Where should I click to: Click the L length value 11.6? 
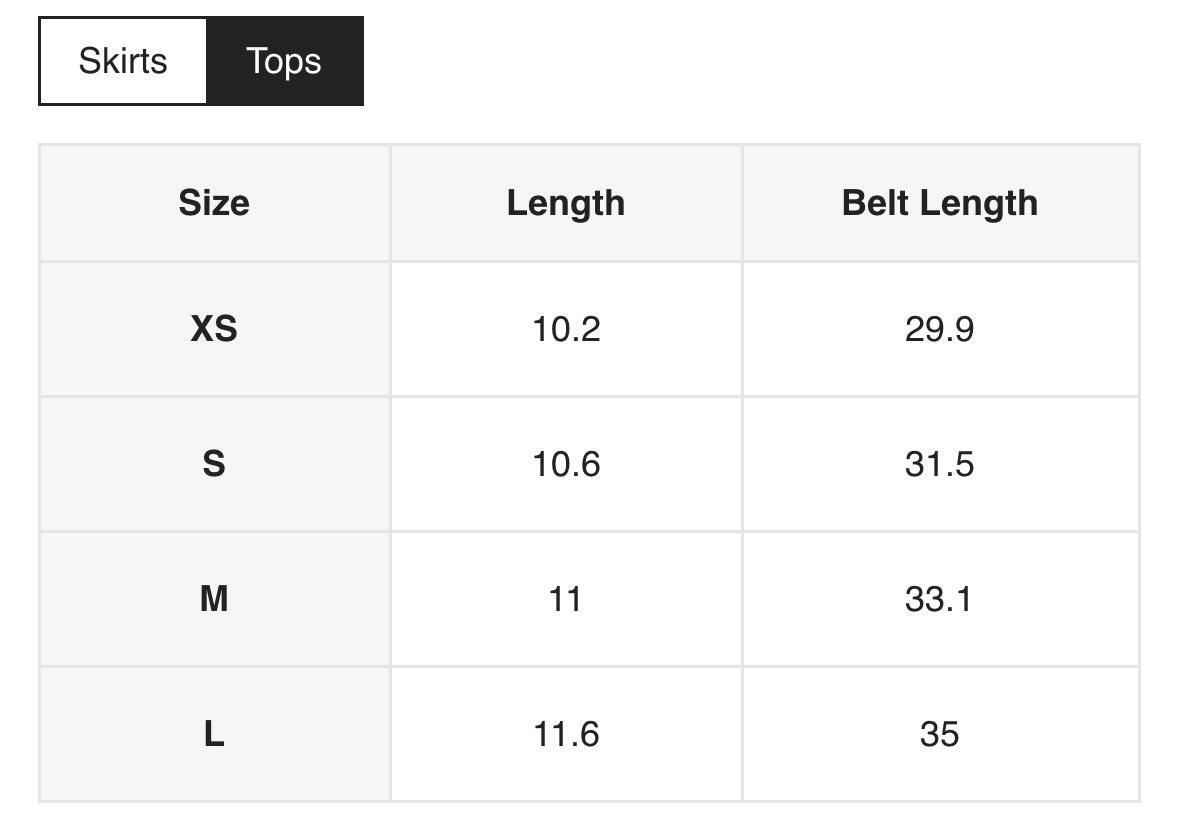click(566, 734)
